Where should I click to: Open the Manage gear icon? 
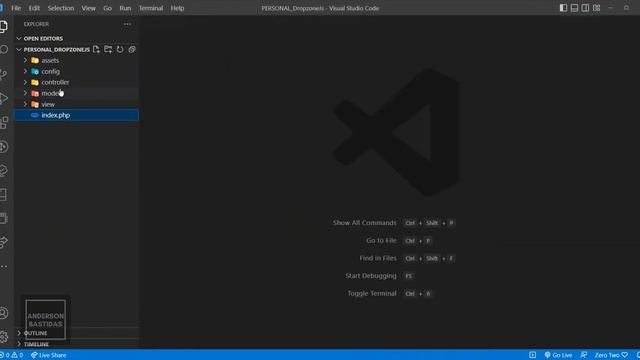(4, 337)
